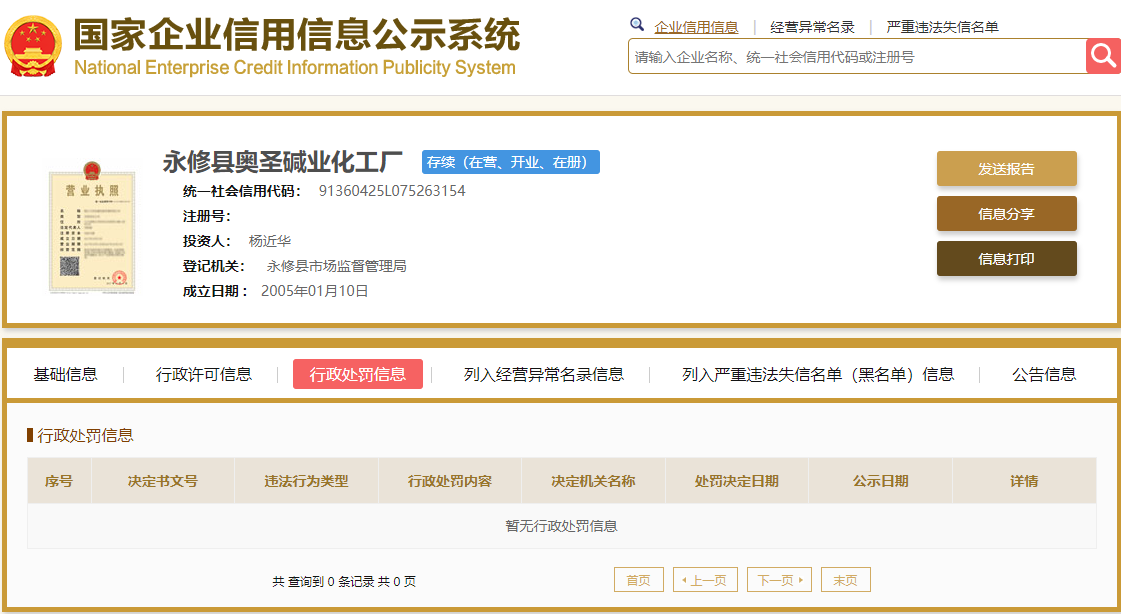This screenshot has height=614, width=1121.
Task: Jump to last page with 末页
Action: tap(846, 580)
